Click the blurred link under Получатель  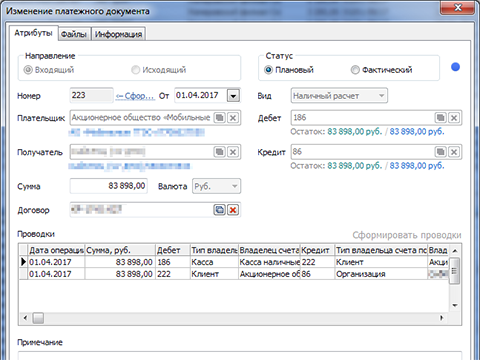click(x=129, y=166)
